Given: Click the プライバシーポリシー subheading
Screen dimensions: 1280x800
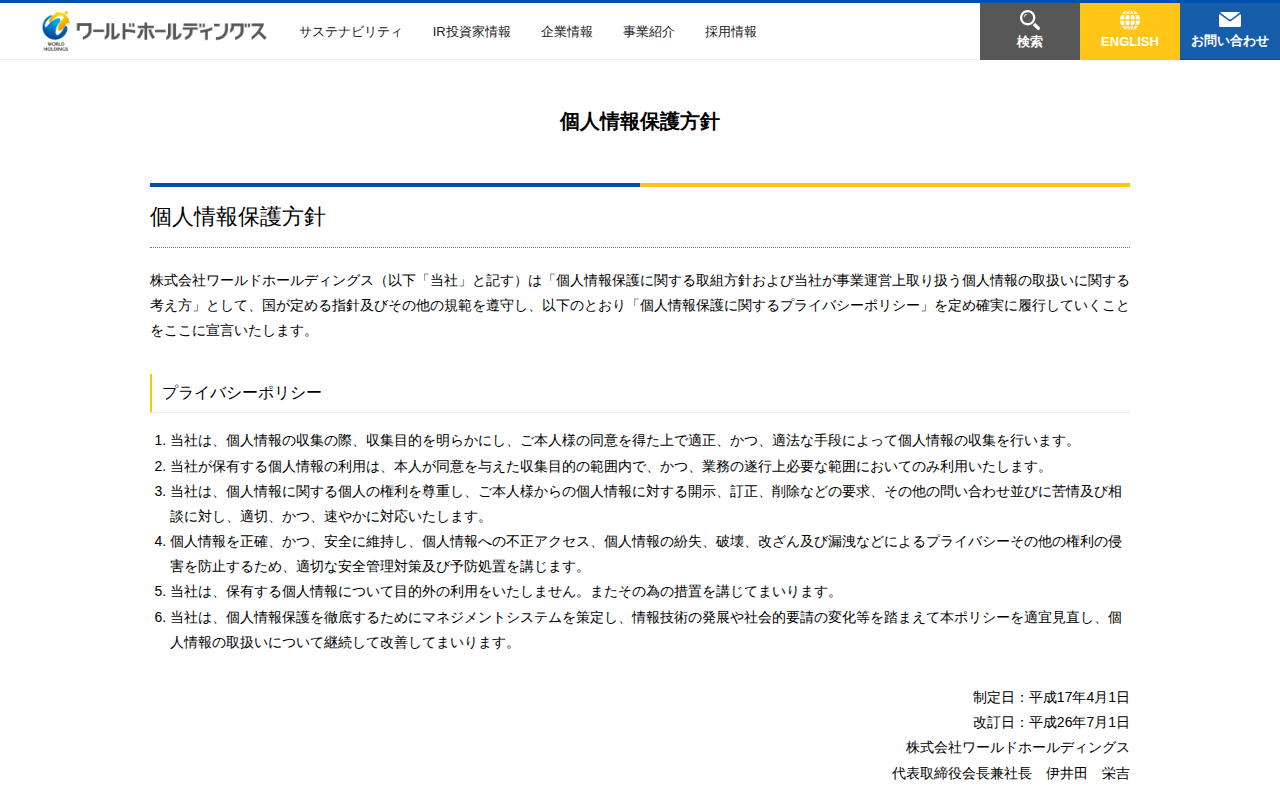Looking at the screenshot, I should click(x=242, y=393).
